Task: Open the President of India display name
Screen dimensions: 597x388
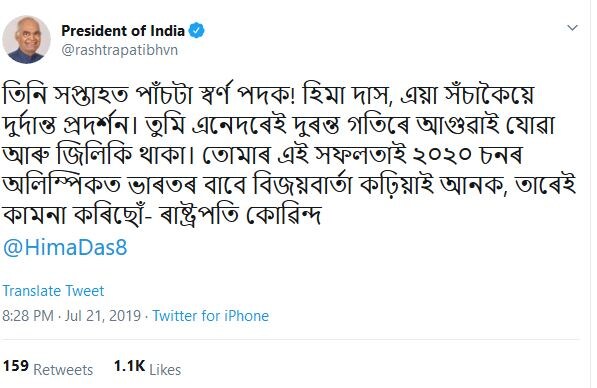Action: (123, 30)
